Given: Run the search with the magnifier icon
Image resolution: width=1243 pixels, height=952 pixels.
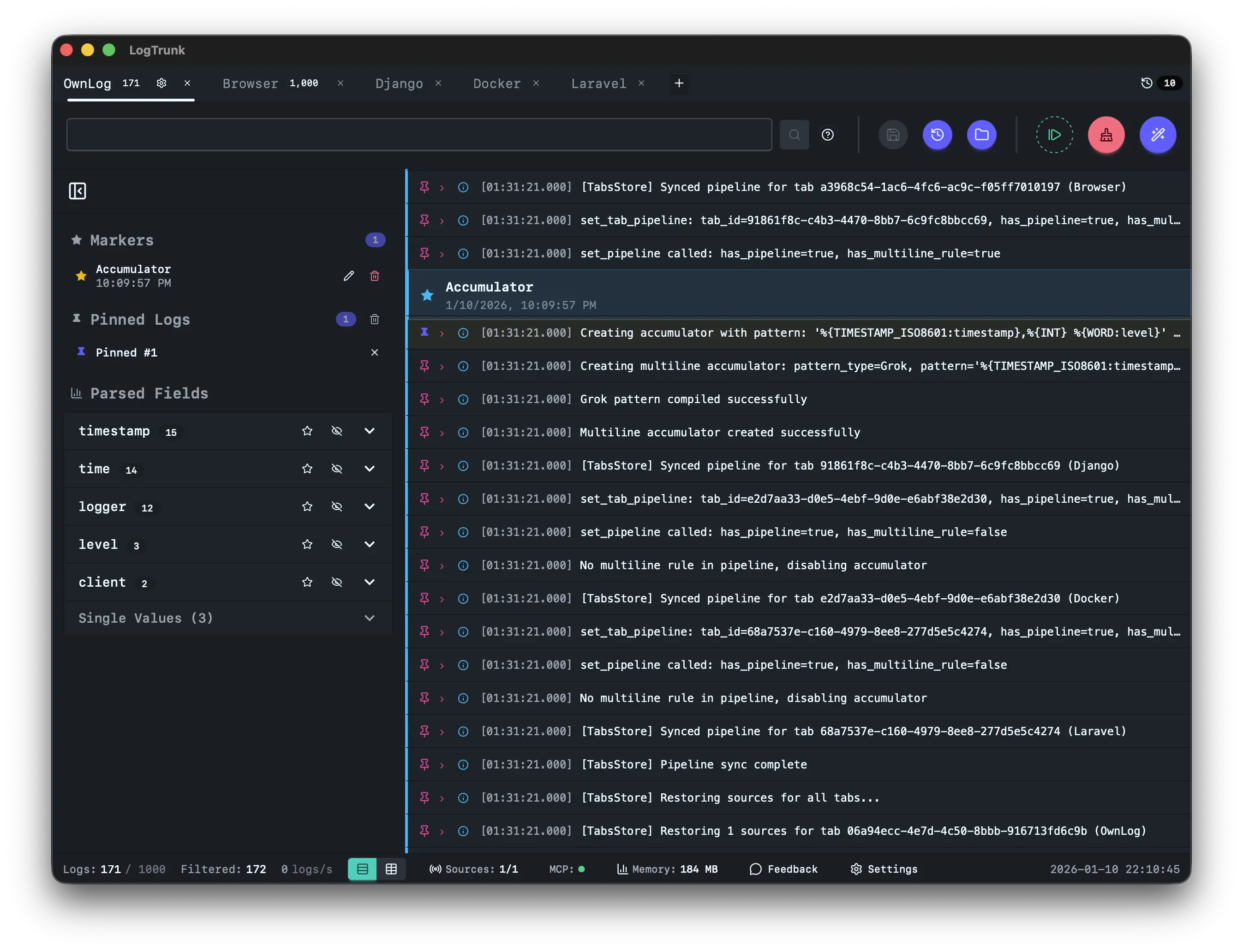Looking at the screenshot, I should point(794,134).
